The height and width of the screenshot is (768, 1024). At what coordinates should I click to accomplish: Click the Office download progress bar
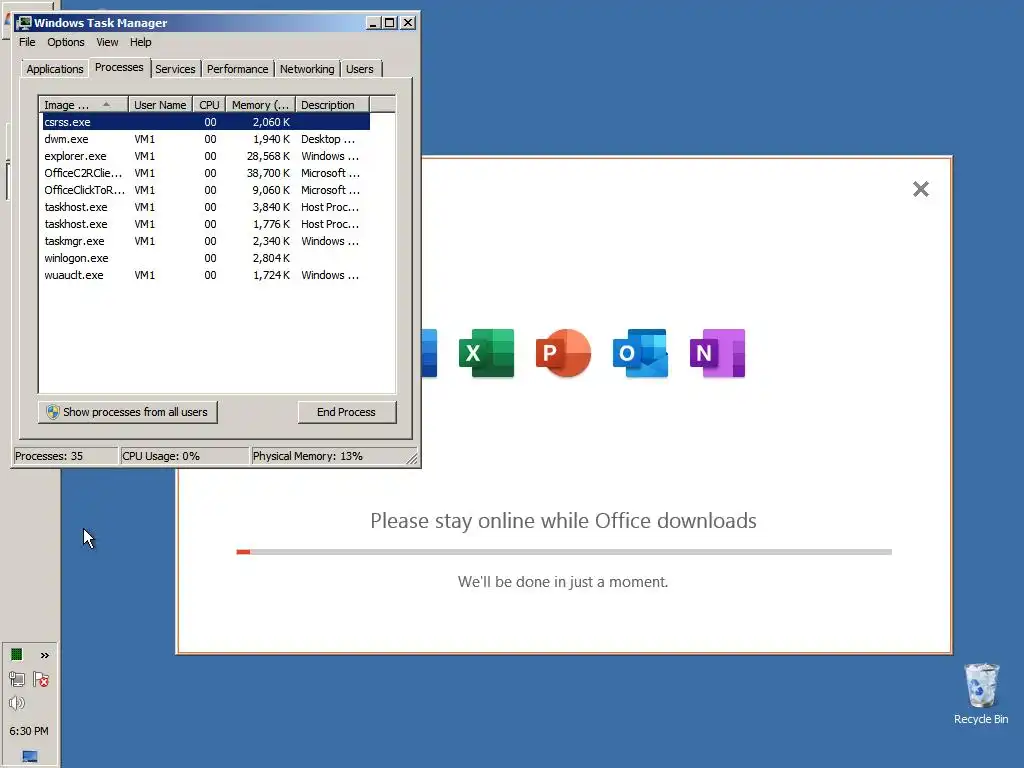tap(564, 552)
